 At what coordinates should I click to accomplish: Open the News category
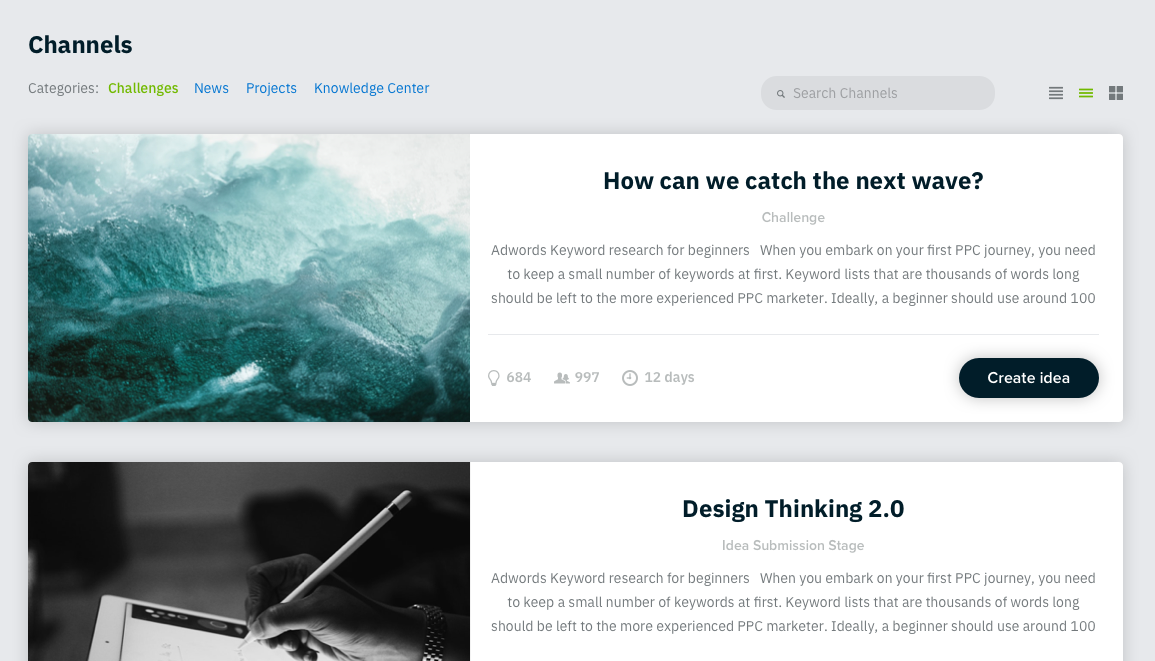point(211,88)
